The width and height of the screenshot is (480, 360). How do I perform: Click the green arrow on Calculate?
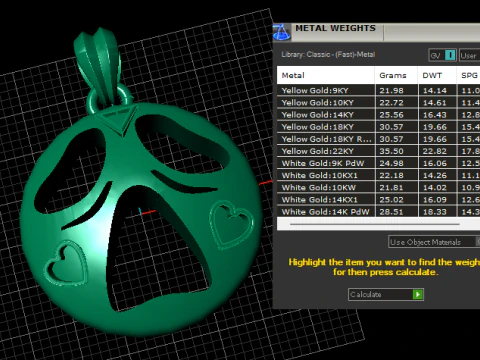[x=418, y=294]
